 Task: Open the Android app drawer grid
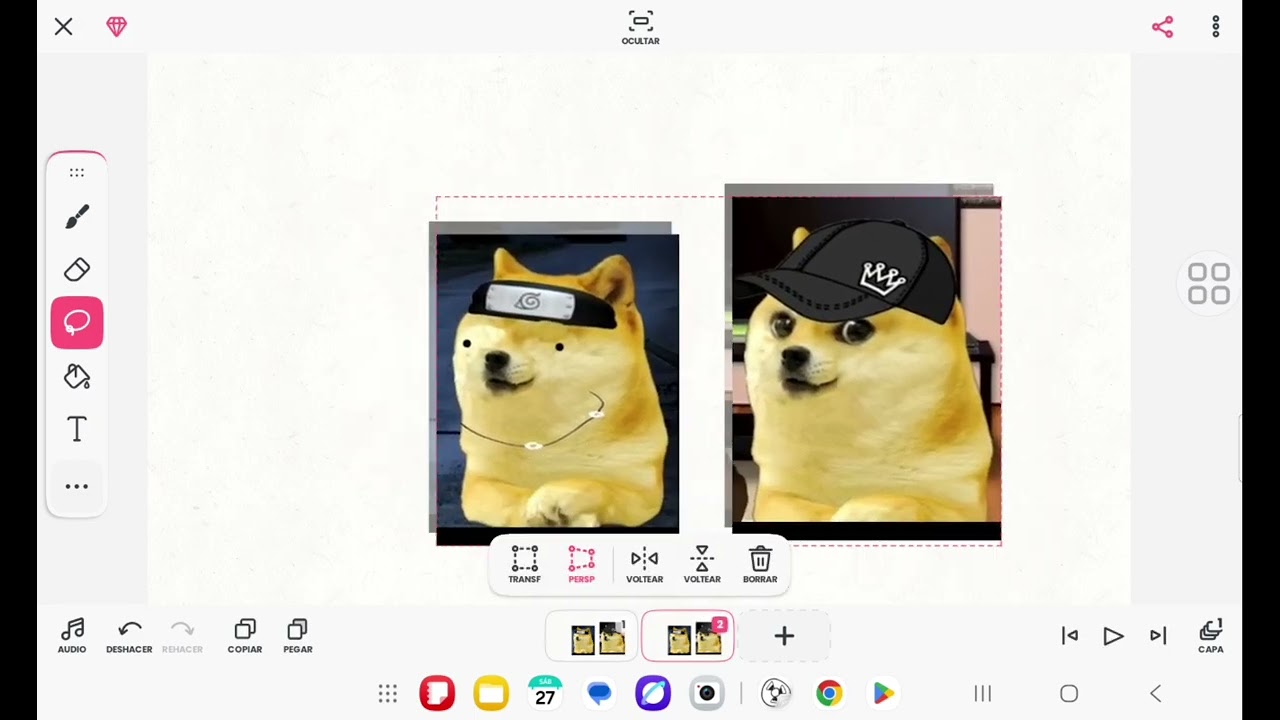[x=388, y=694]
